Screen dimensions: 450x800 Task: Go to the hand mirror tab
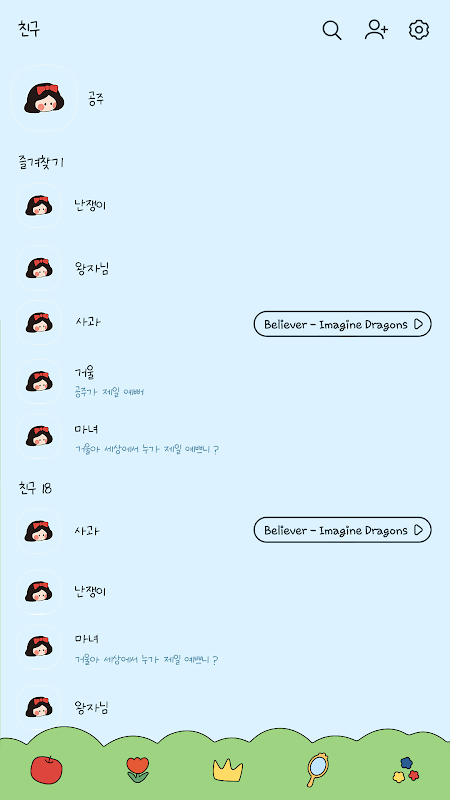coord(317,769)
